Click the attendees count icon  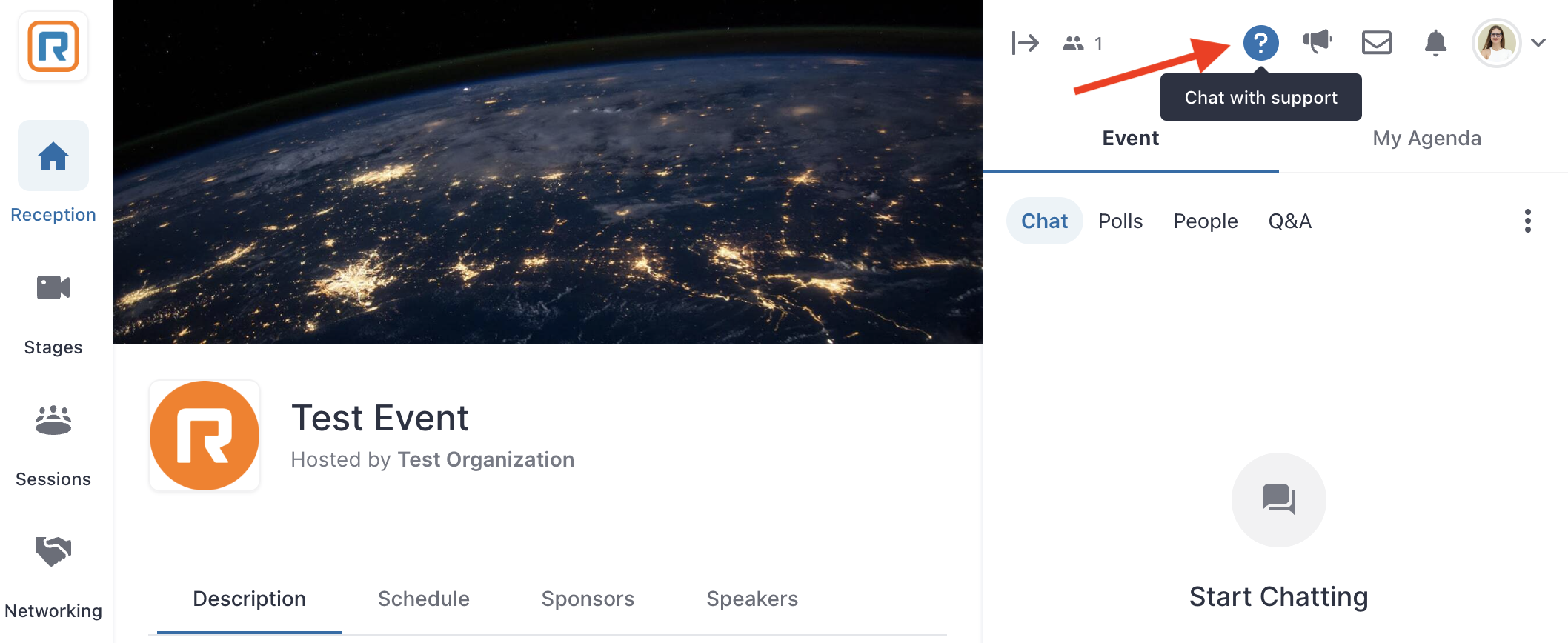[x=1074, y=44]
